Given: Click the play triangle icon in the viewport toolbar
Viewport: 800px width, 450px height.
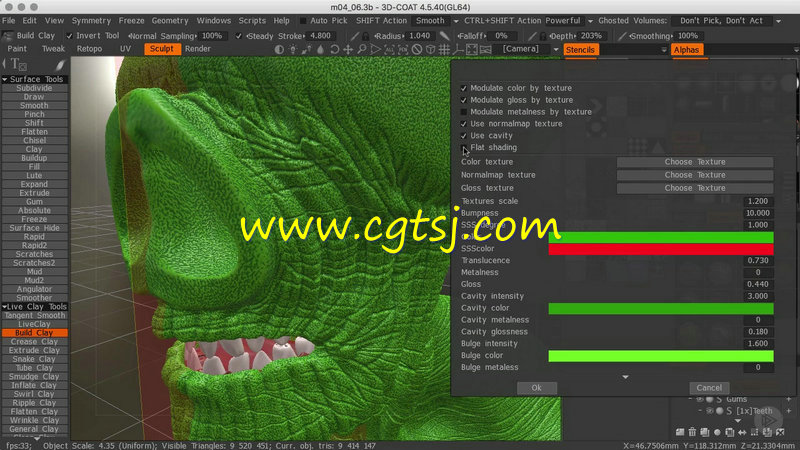Looking at the screenshot, I should tap(376, 49).
